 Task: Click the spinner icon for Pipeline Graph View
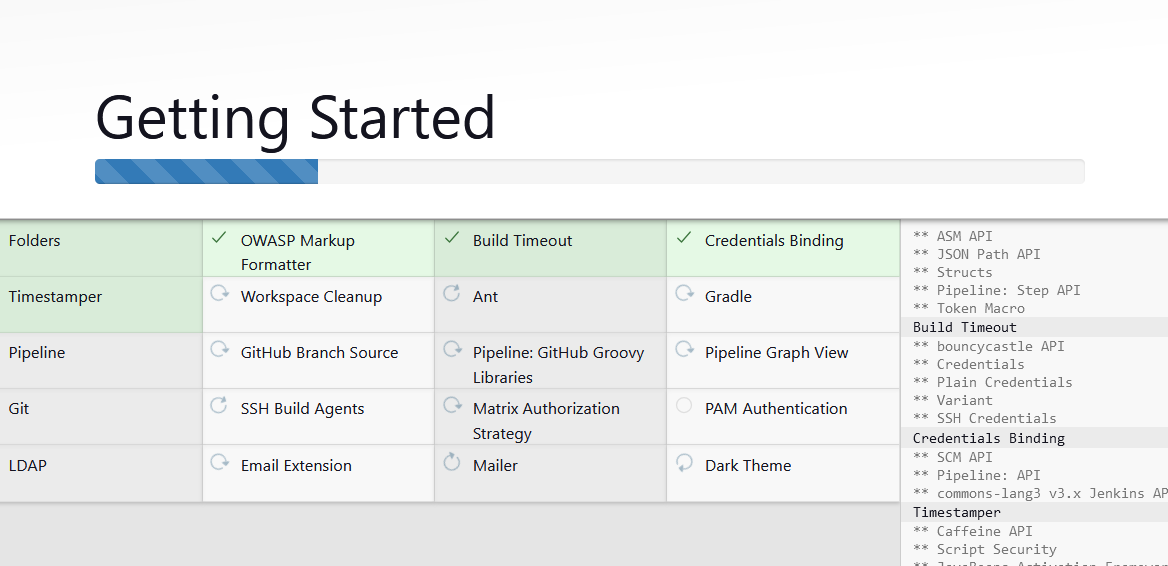(685, 349)
